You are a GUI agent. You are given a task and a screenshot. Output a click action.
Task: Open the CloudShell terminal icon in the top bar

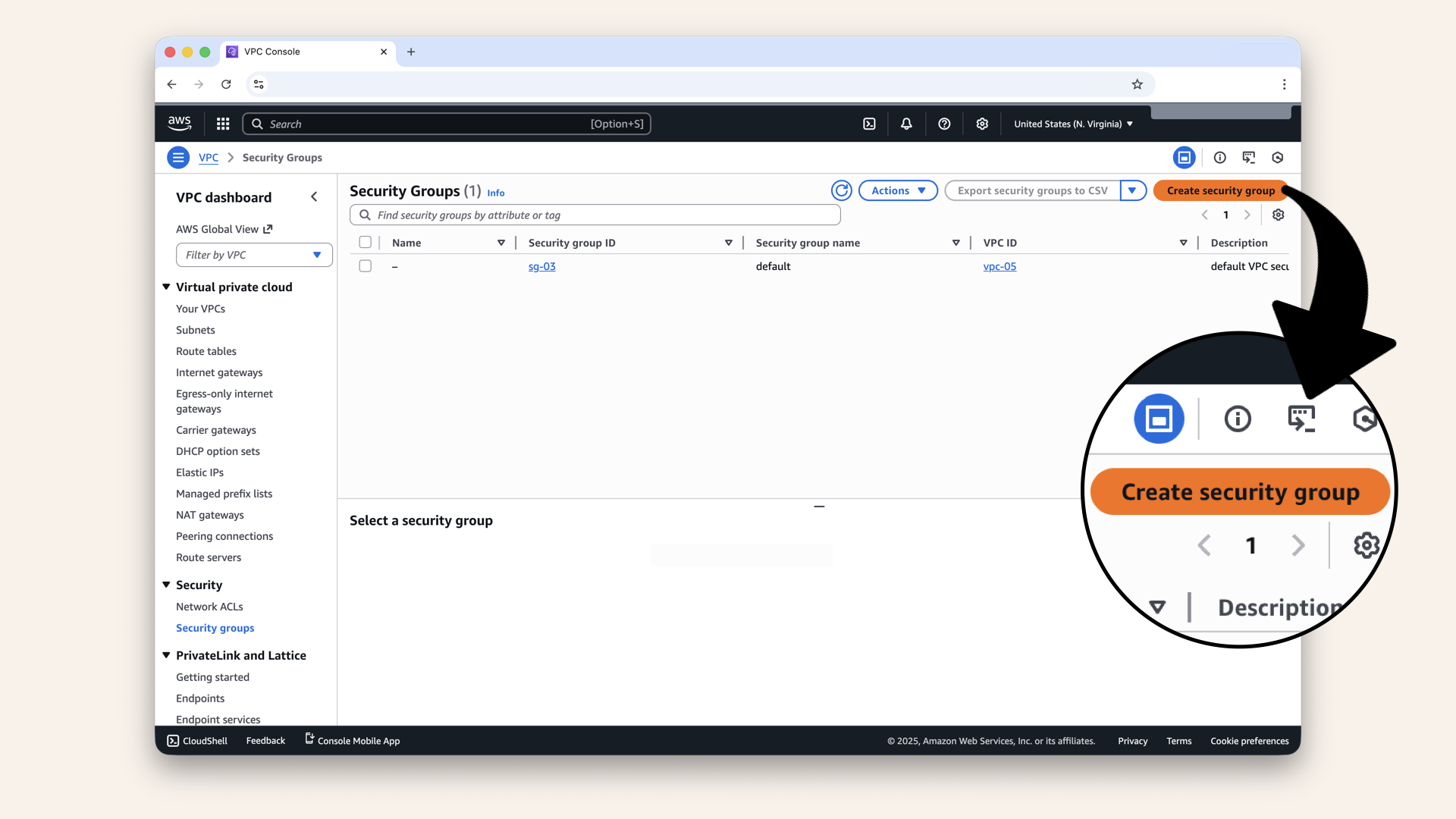(869, 124)
